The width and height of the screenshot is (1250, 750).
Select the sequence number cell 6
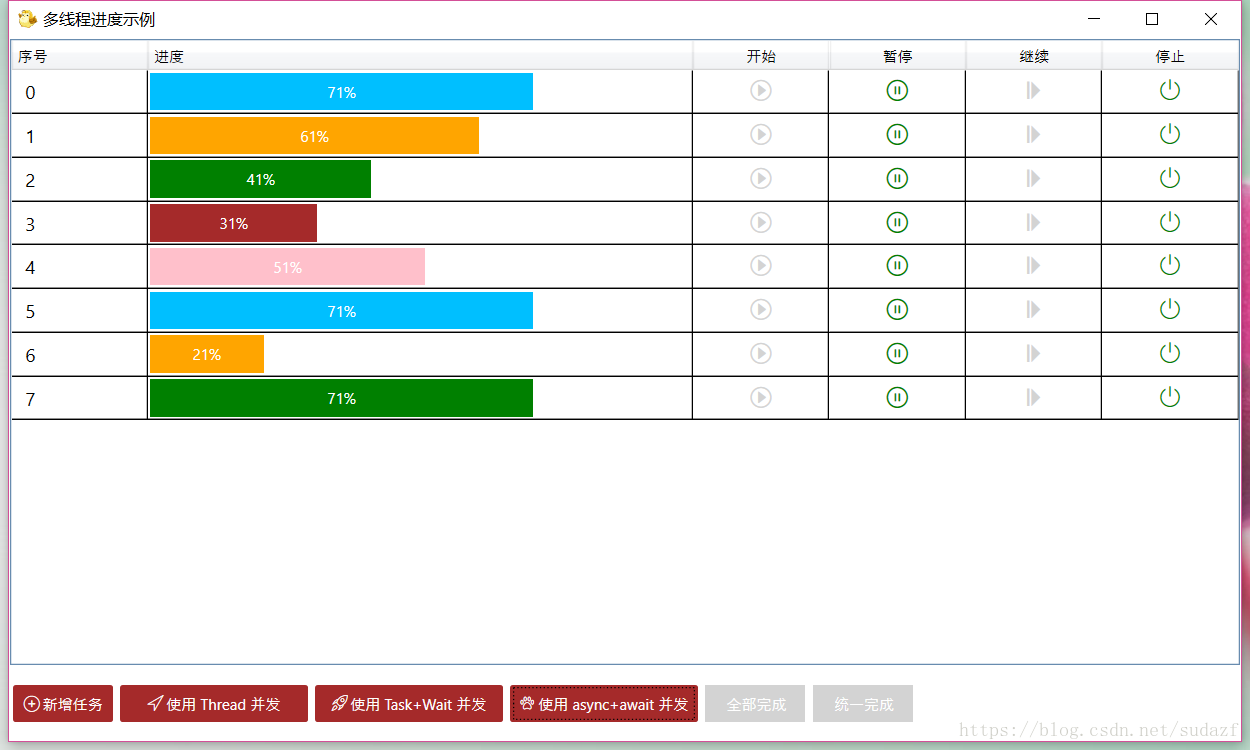pyautogui.click(x=79, y=354)
